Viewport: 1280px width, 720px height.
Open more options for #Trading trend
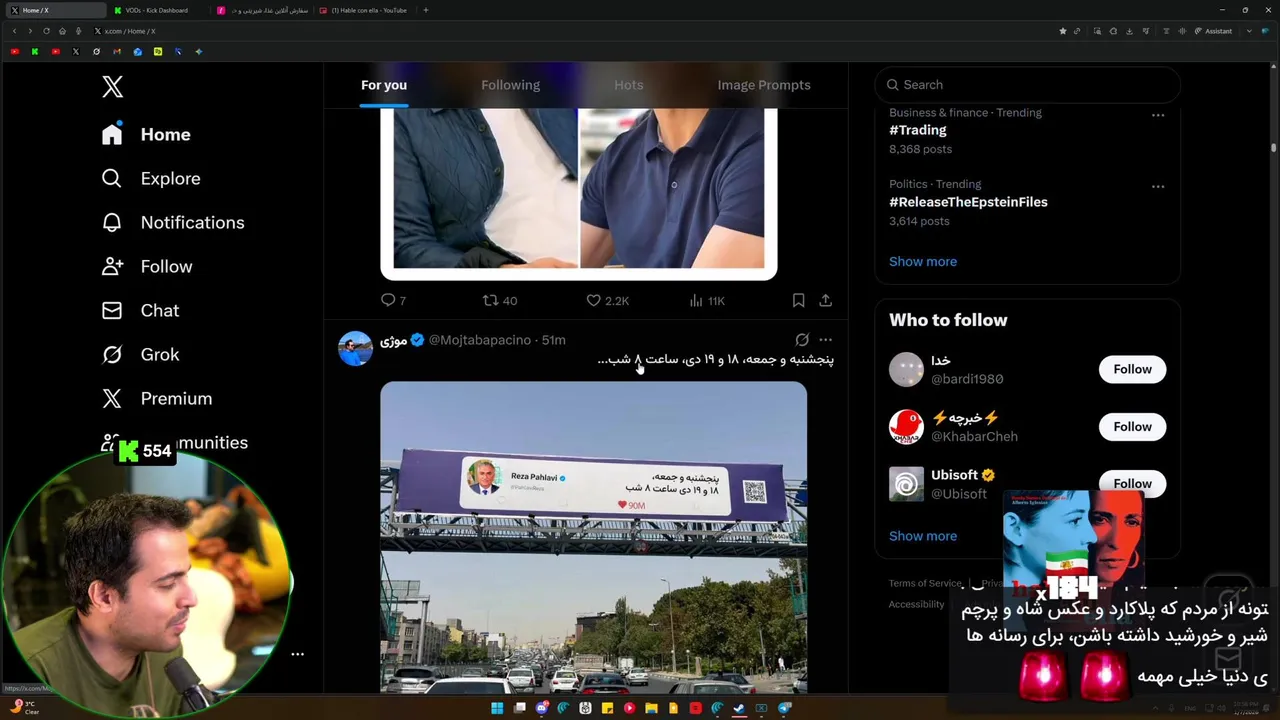tap(1158, 115)
